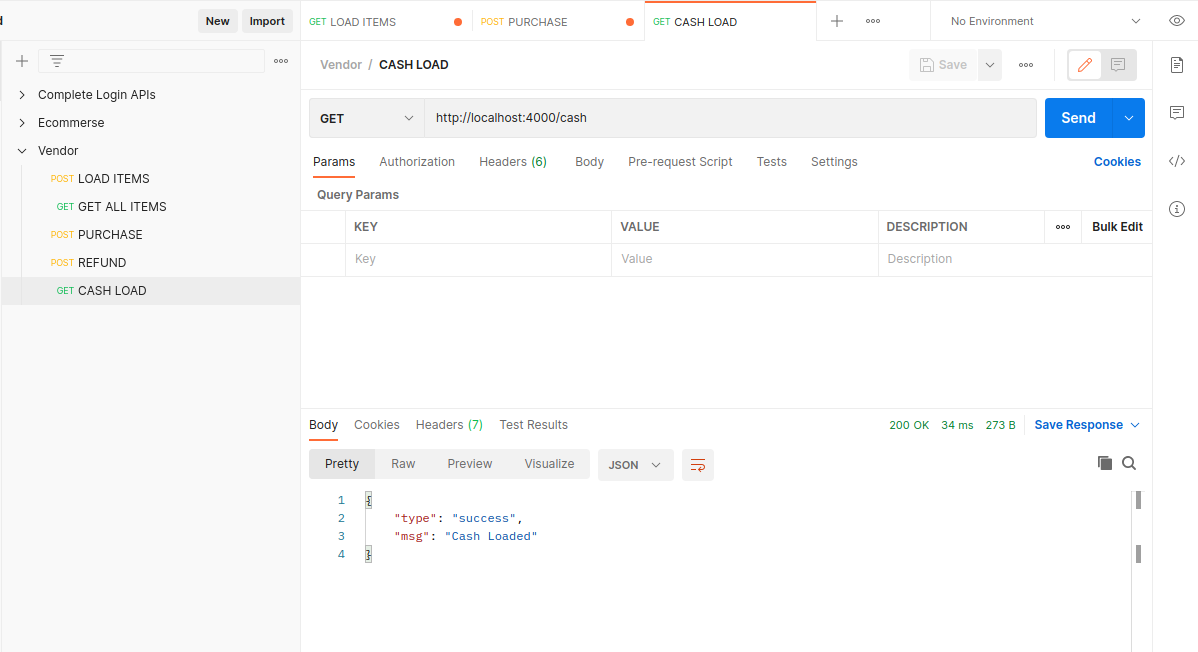The height and width of the screenshot is (652, 1198).
Task: Click the request URL field
Action: coord(730,118)
